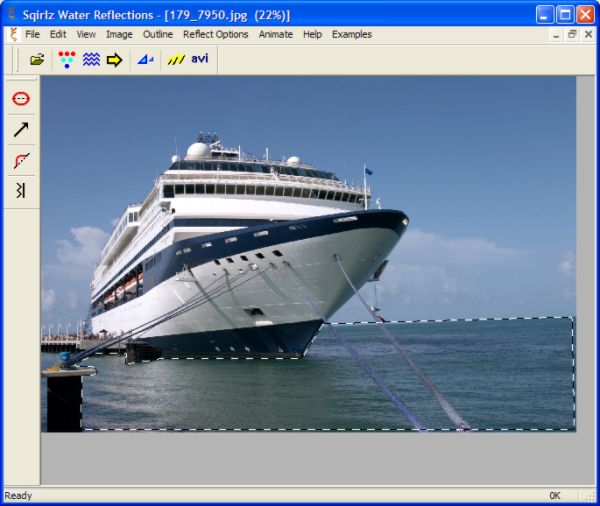600x506 pixels.
Task: Click the Sqirlz document icon in menu bar
Action: (14, 34)
